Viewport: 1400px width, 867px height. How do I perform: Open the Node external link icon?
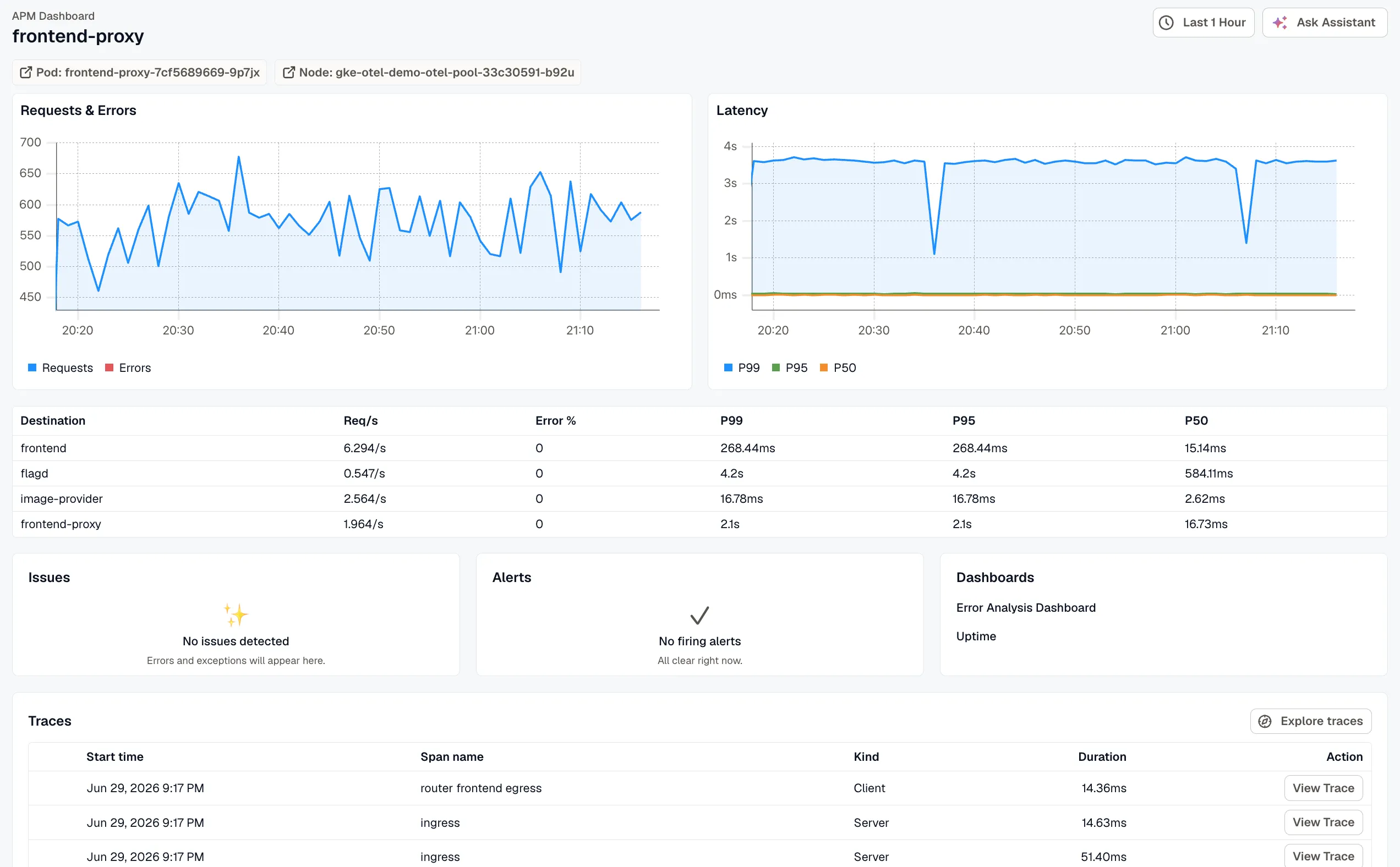tap(289, 72)
